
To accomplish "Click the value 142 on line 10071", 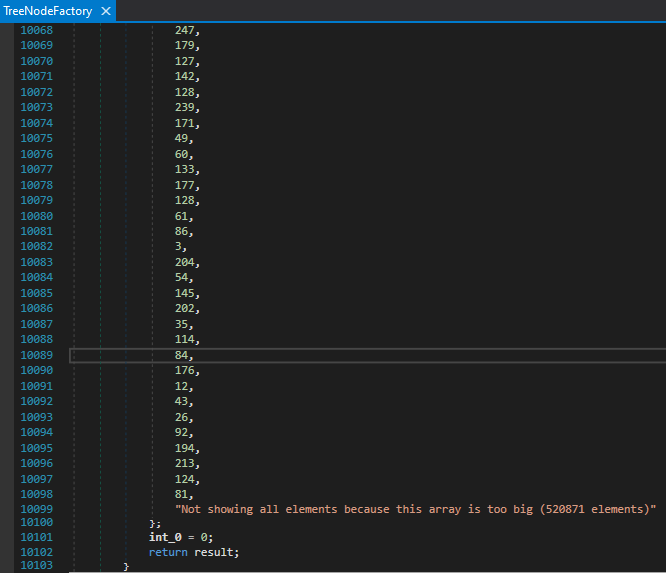I will [184, 76].
